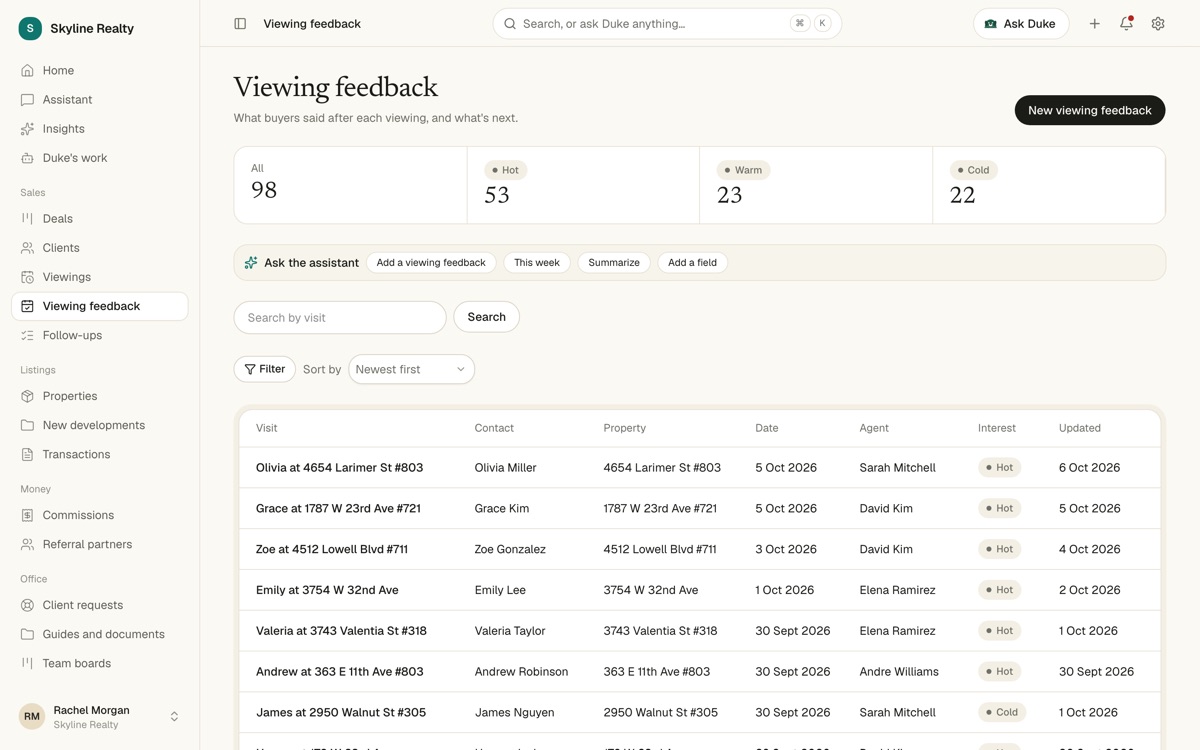Select the Warm 23 summary tab

(816, 185)
